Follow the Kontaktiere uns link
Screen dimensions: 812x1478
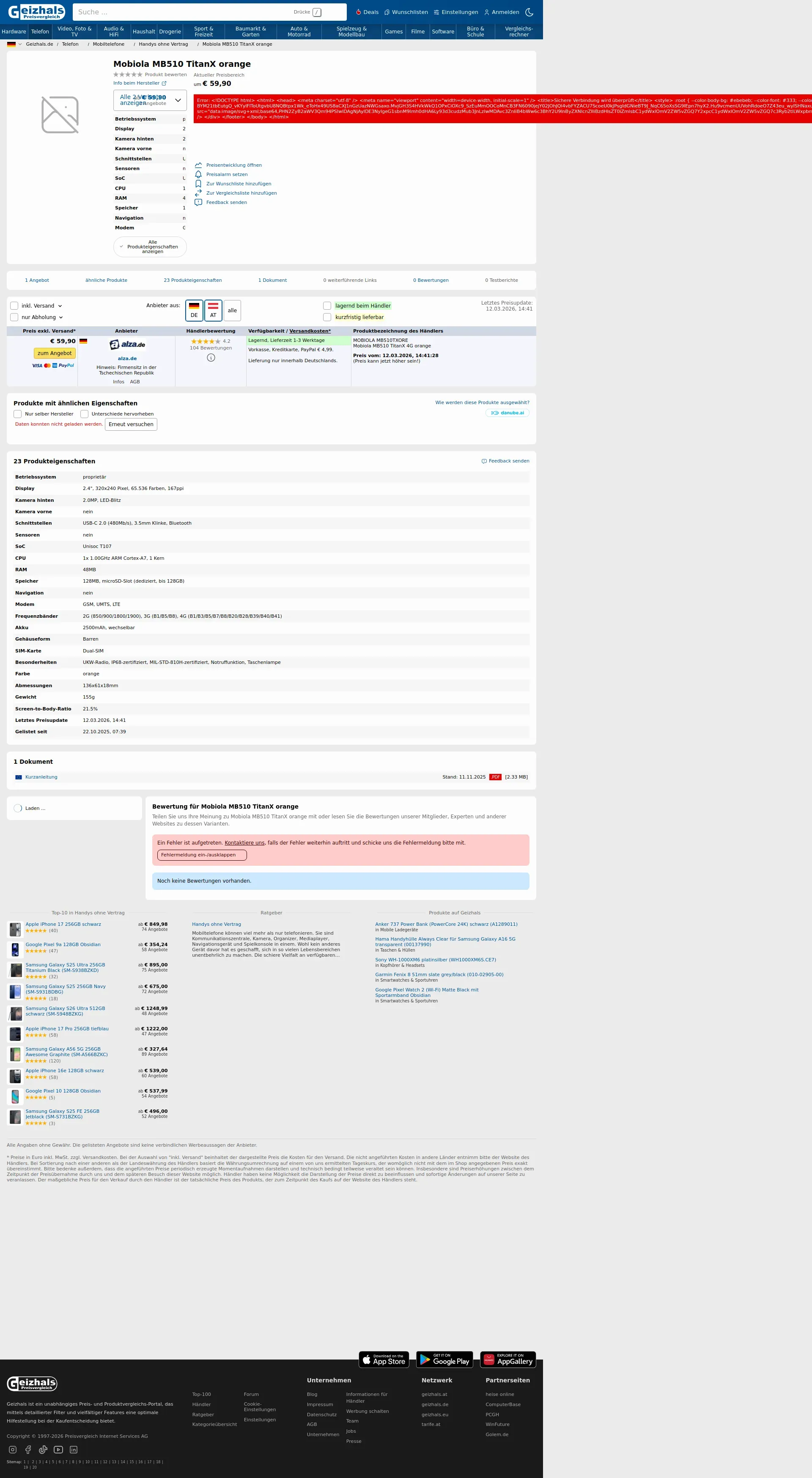(245, 843)
